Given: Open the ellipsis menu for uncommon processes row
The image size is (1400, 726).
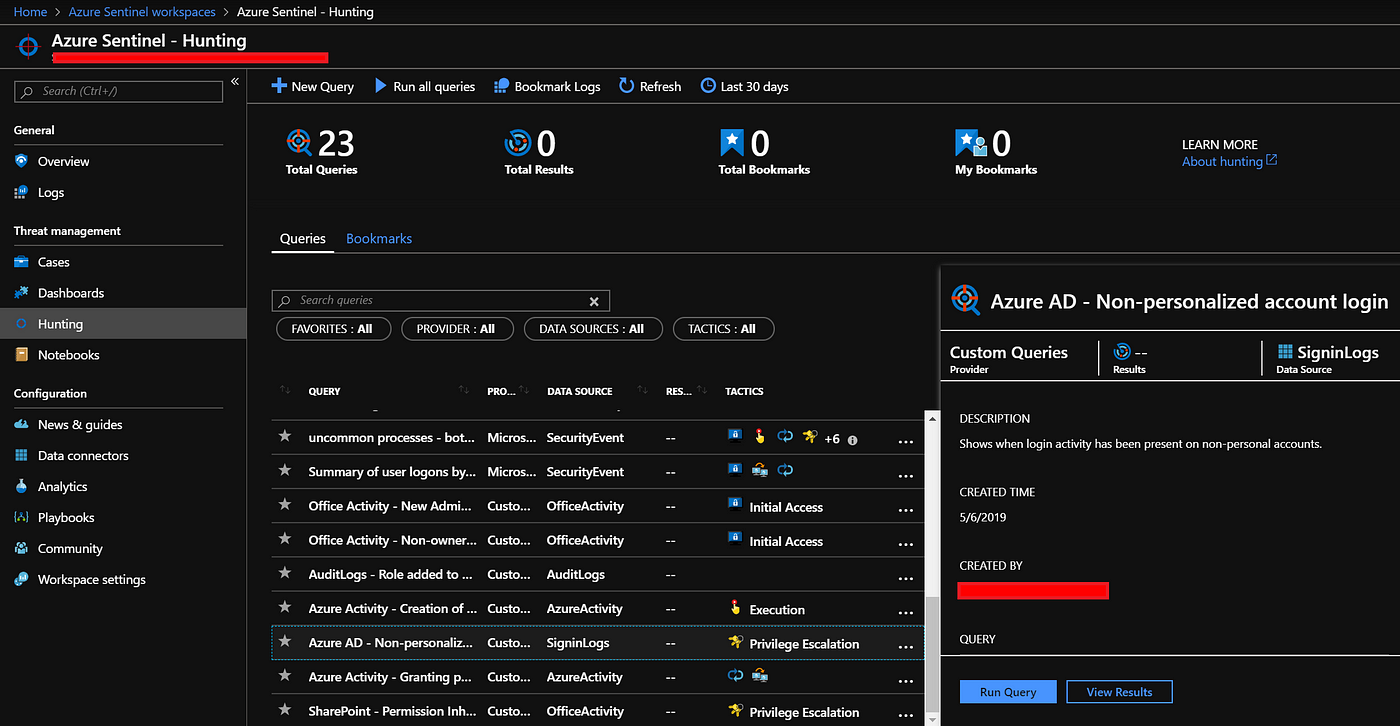Looking at the screenshot, I should click(x=906, y=441).
